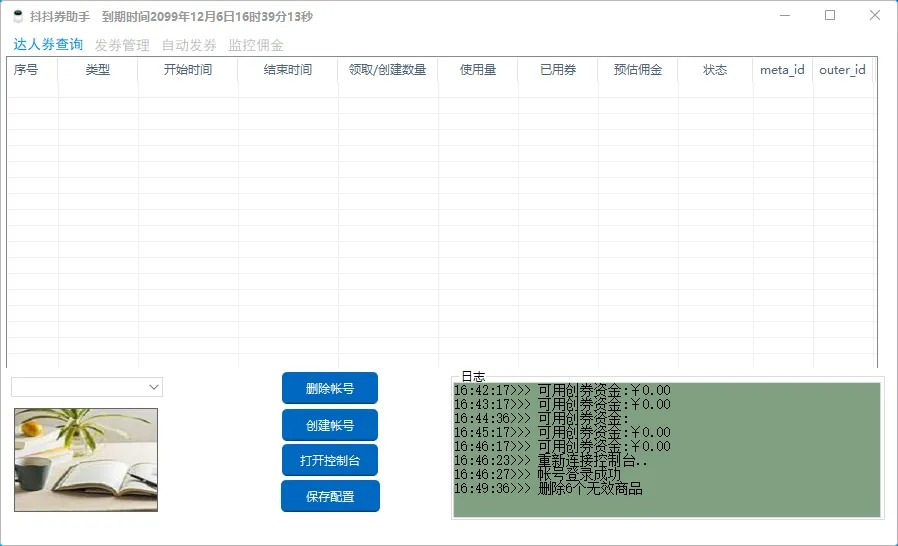The image size is (898, 546).
Task: Click the 结束时间 column header
Action: pos(288,70)
